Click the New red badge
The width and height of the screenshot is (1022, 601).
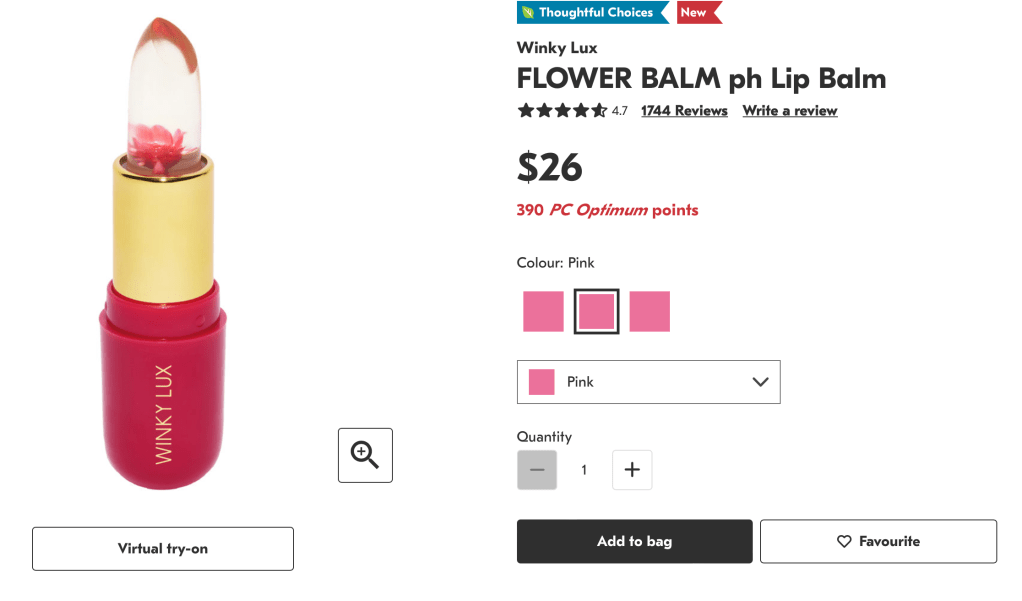click(695, 13)
